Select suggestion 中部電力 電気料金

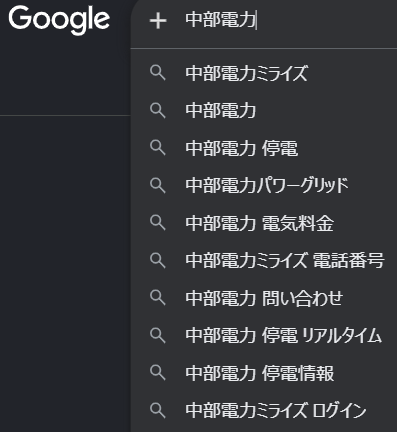click(264, 223)
